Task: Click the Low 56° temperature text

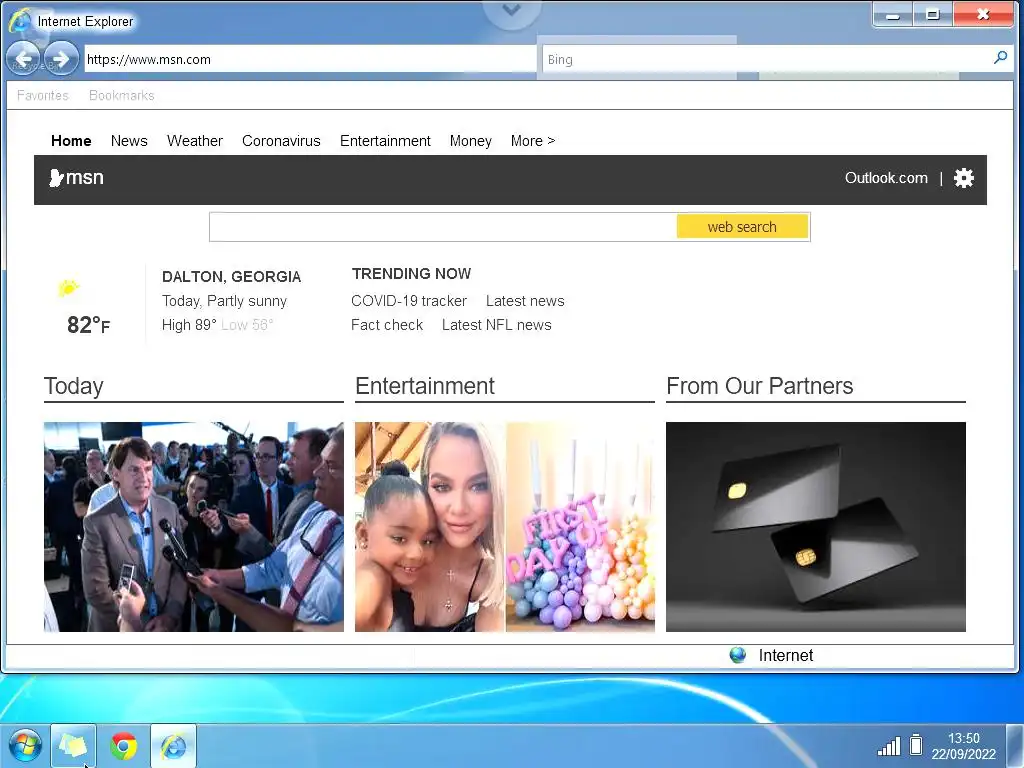Action: pos(247,325)
